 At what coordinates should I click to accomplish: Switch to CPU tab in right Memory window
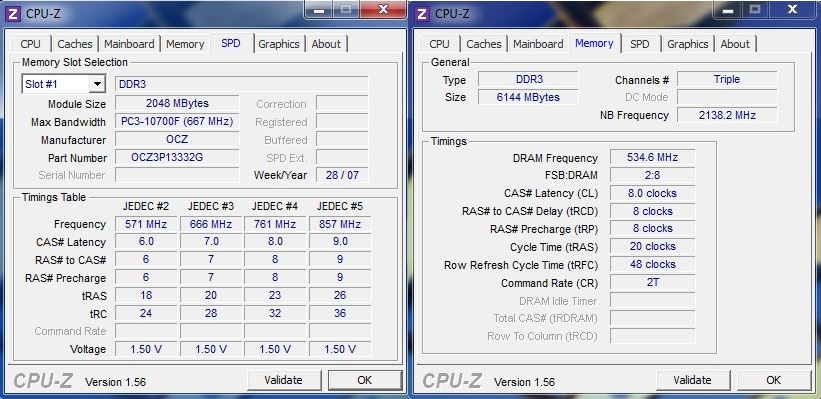pos(439,44)
